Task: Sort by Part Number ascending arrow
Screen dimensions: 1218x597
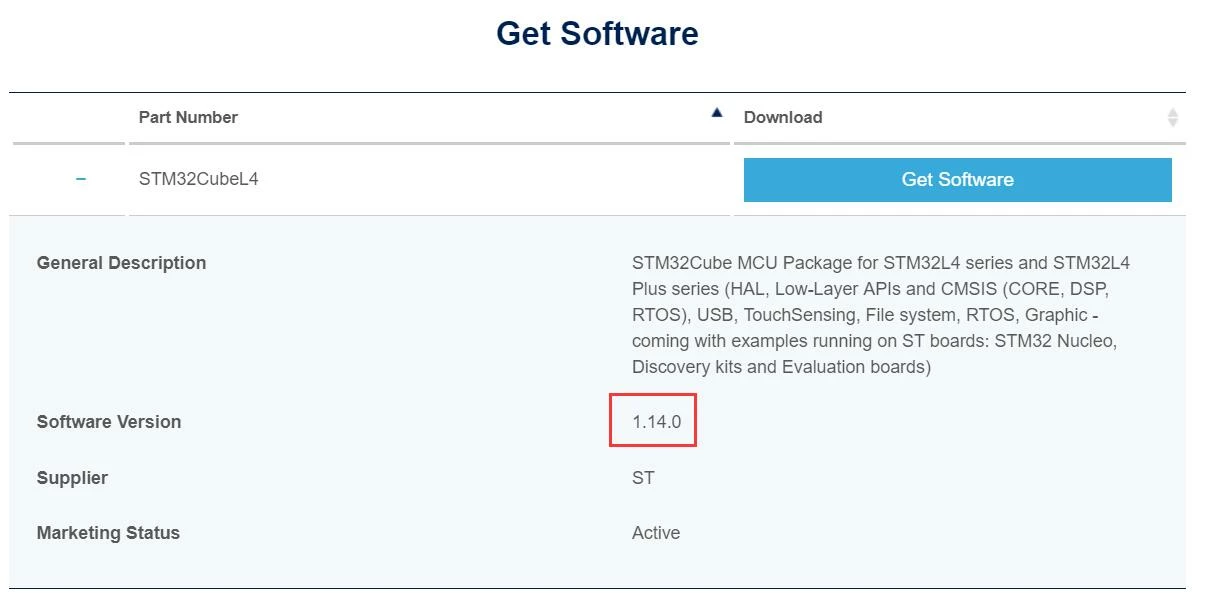Action: pyautogui.click(x=716, y=113)
